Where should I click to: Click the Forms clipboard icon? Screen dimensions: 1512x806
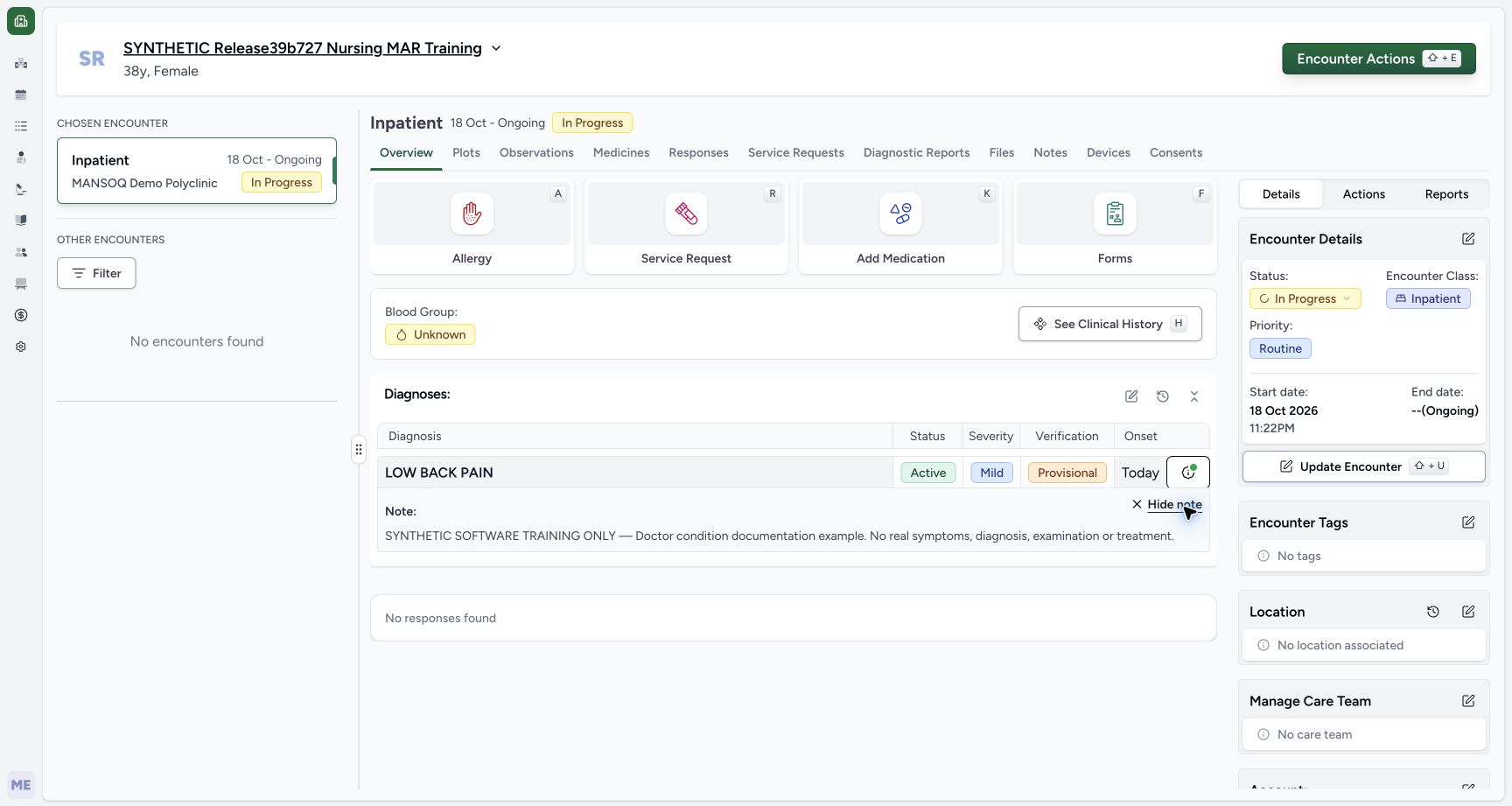(1115, 214)
